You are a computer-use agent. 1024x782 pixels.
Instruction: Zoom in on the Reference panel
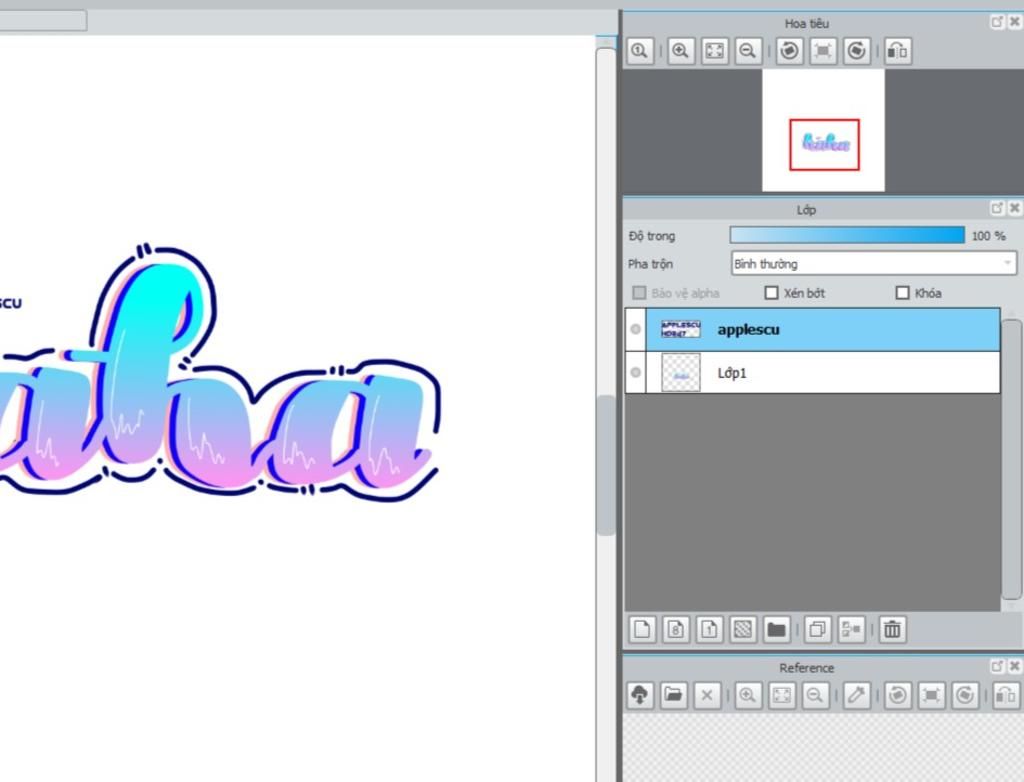(748, 695)
